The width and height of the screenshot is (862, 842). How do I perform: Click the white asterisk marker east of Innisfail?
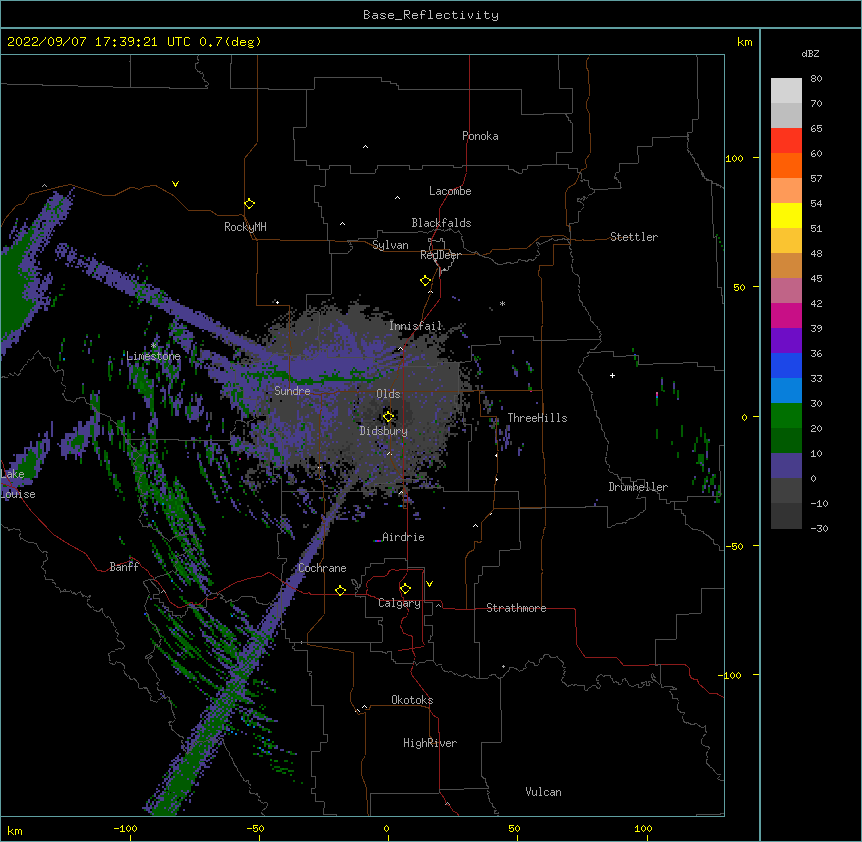(502, 304)
